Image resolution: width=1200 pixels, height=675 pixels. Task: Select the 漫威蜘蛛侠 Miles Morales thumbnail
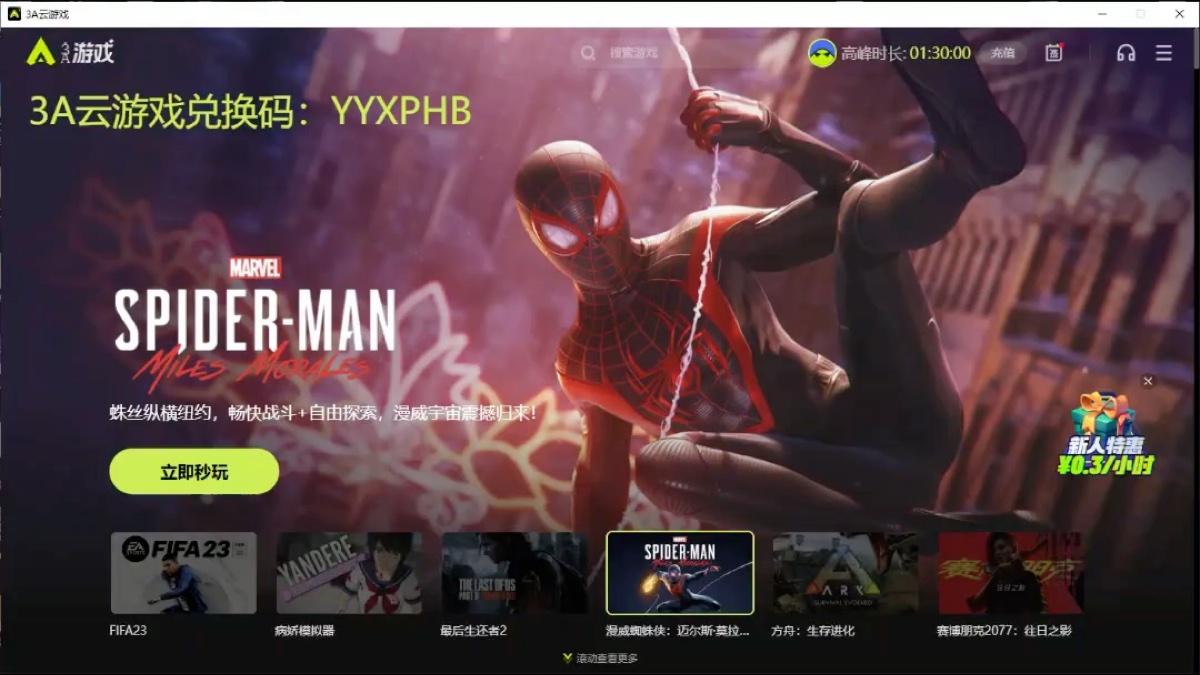(680, 573)
